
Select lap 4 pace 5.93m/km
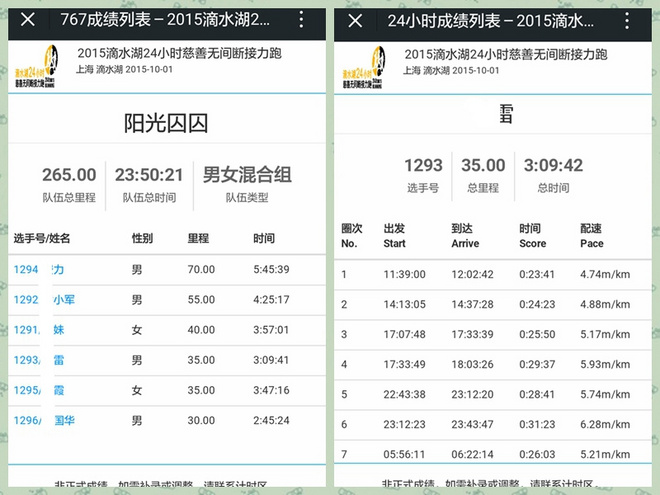click(605, 364)
